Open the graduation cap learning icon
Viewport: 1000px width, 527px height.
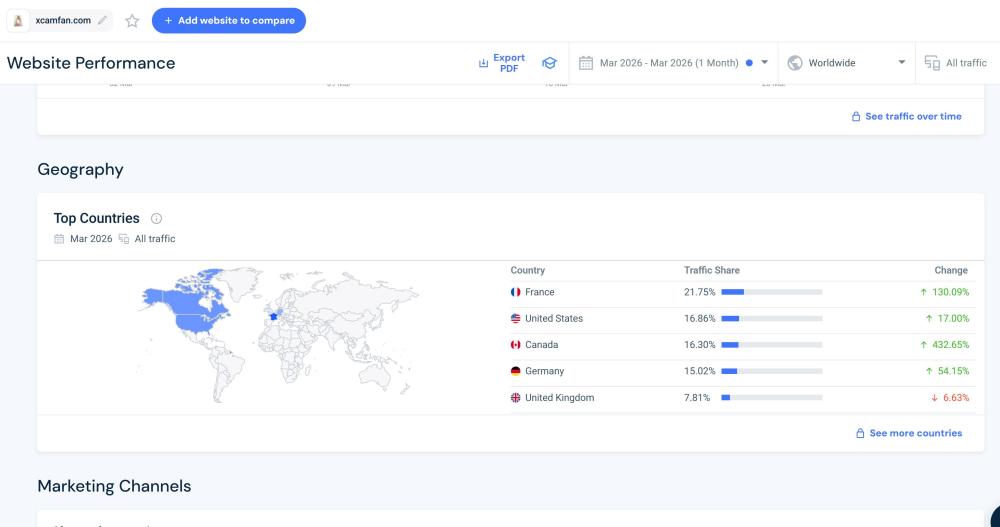click(x=549, y=63)
